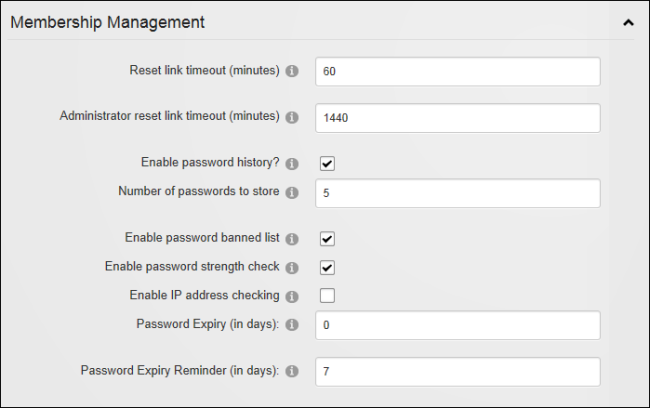Toggle the Enable password strength check checkbox
Viewport: 650px width, 408px height.
tap(327, 267)
